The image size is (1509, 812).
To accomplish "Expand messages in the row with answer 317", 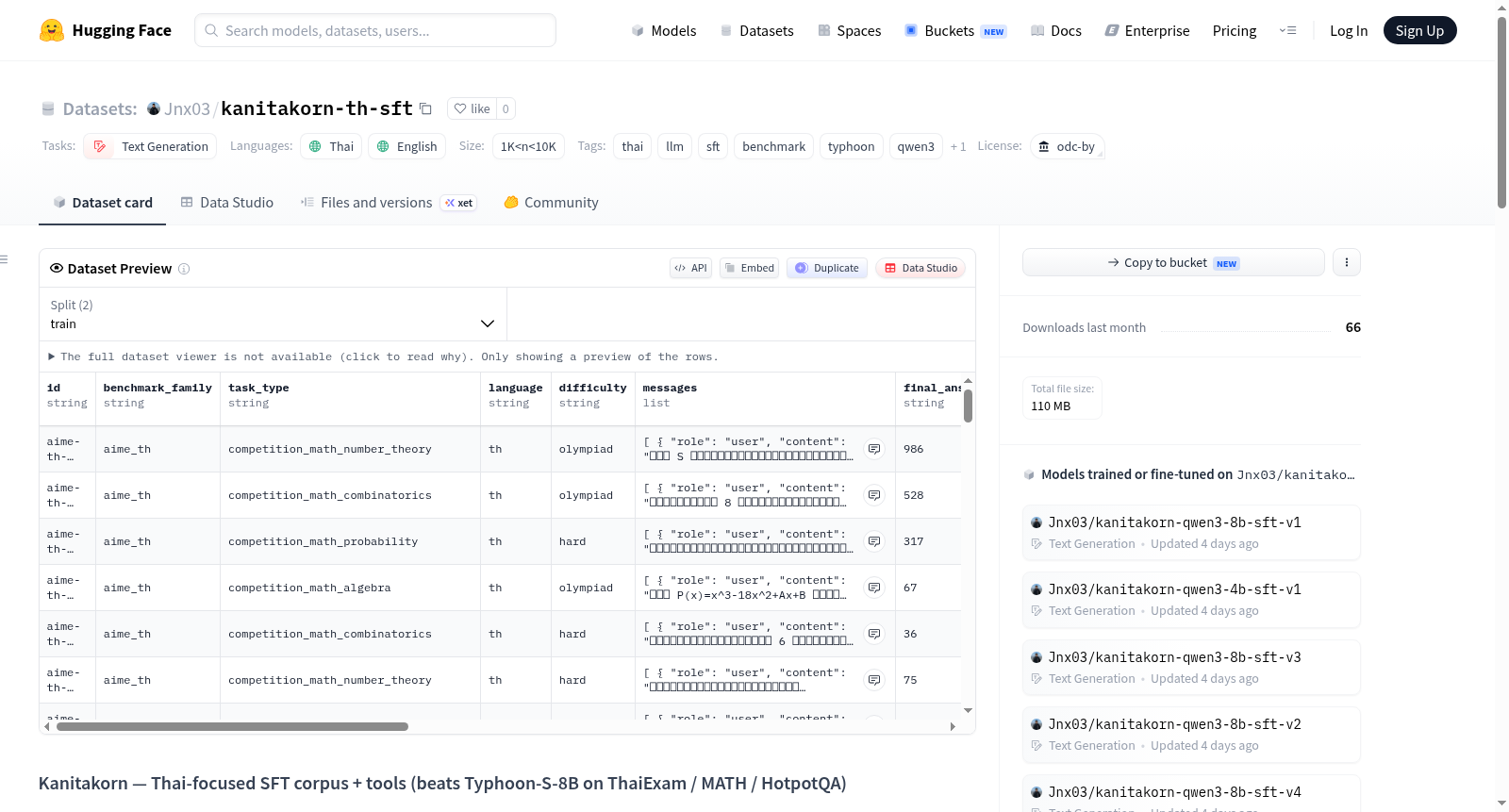I will point(874,541).
